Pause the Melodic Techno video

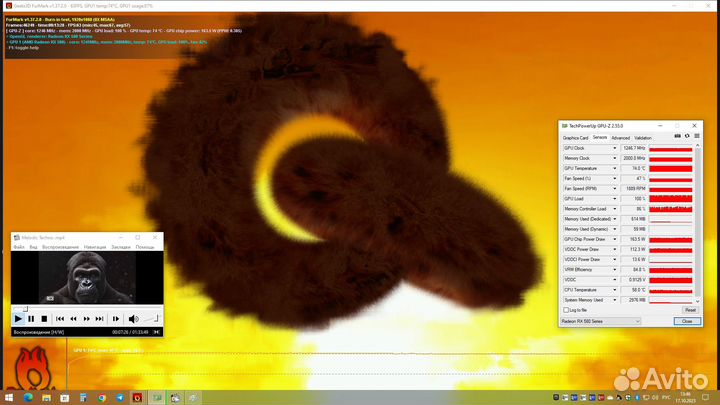click(31, 319)
